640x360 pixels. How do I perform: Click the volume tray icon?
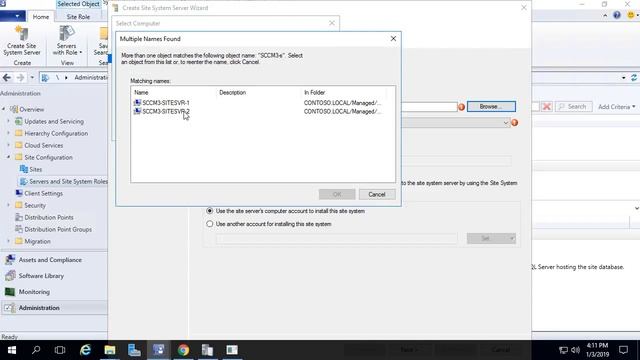point(576,350)
